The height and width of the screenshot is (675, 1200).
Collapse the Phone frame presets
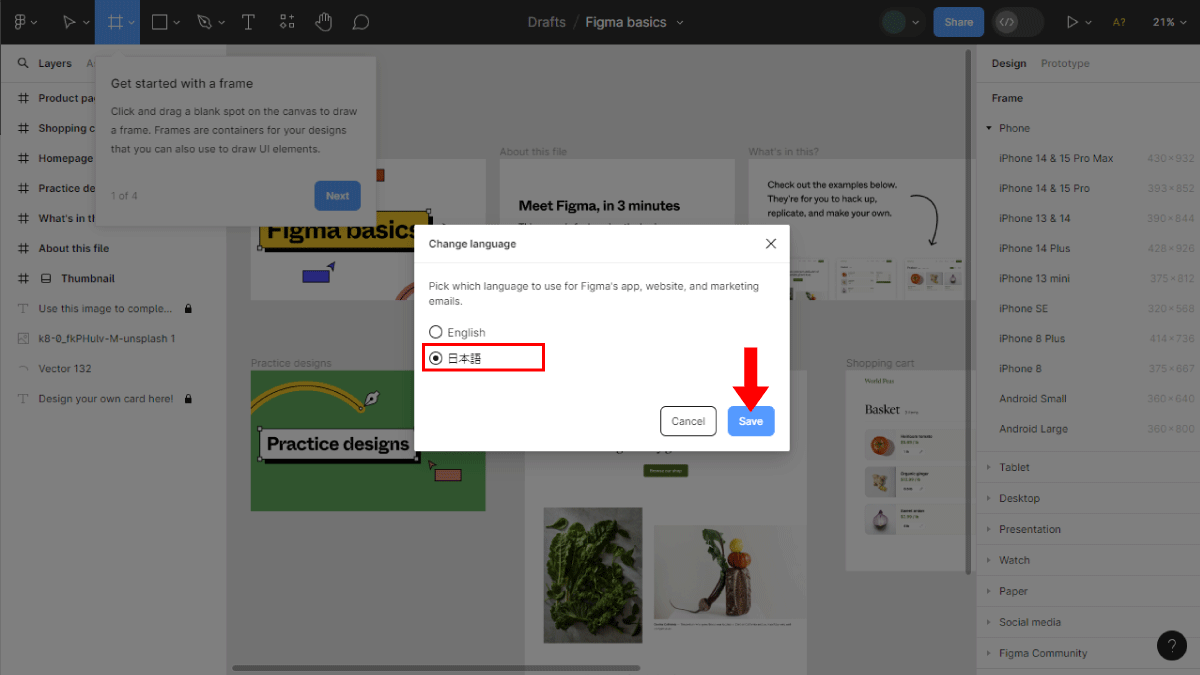click(989, 128)
